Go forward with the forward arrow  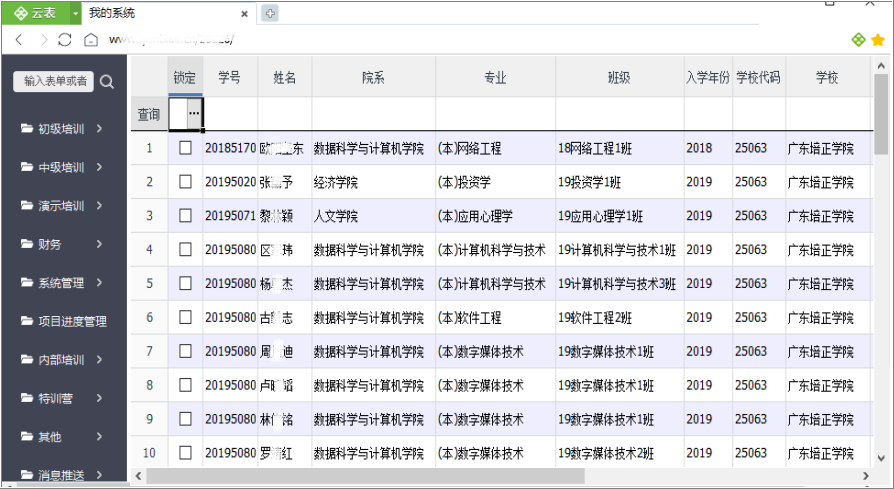click(x=43, y=39)
